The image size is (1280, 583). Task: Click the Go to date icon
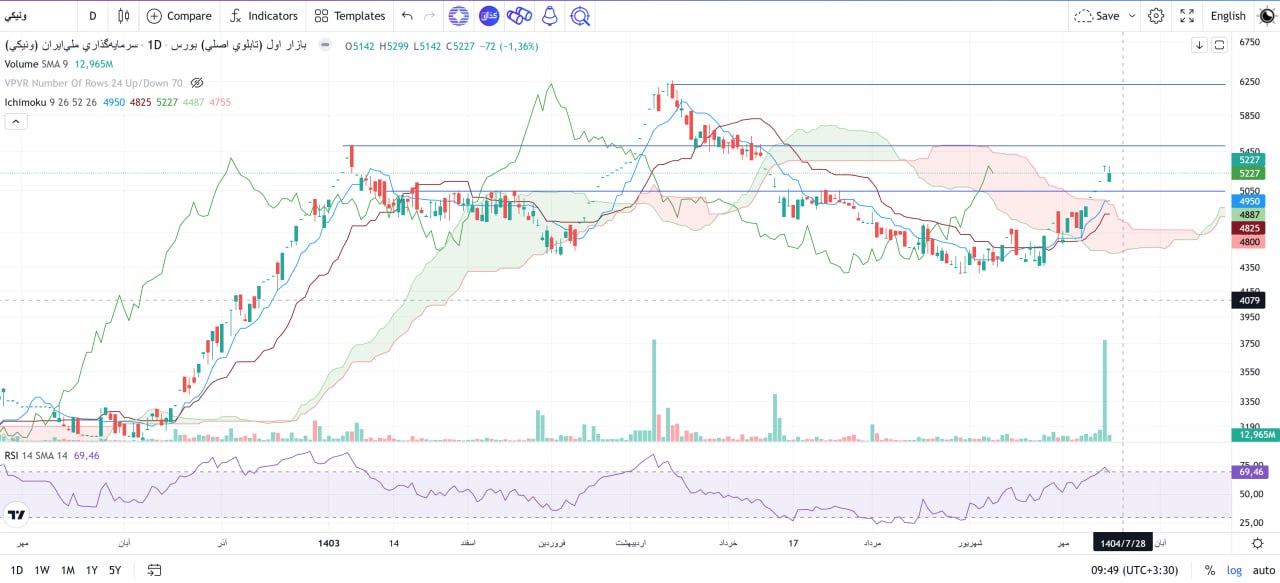tap(154, 570)
